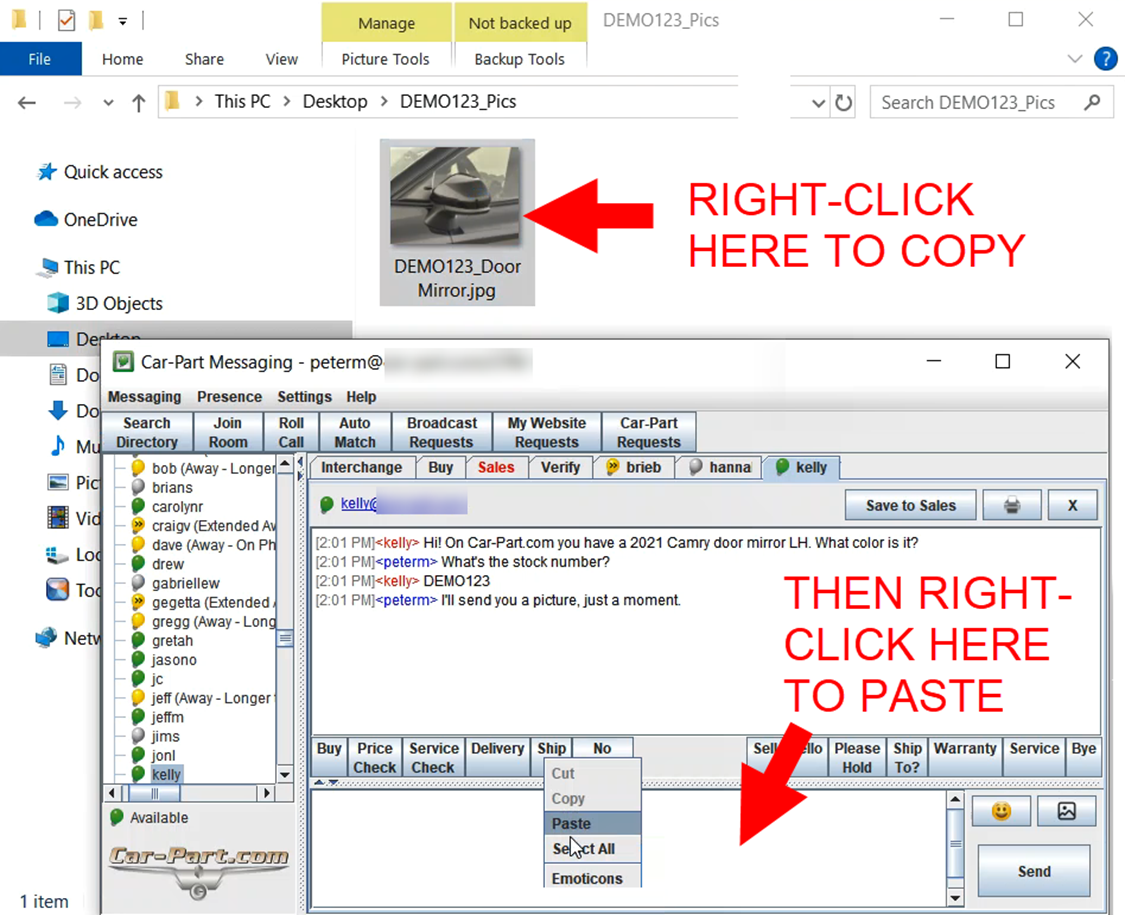Open the Home ribbon tab in Explorer

[122, 59]
